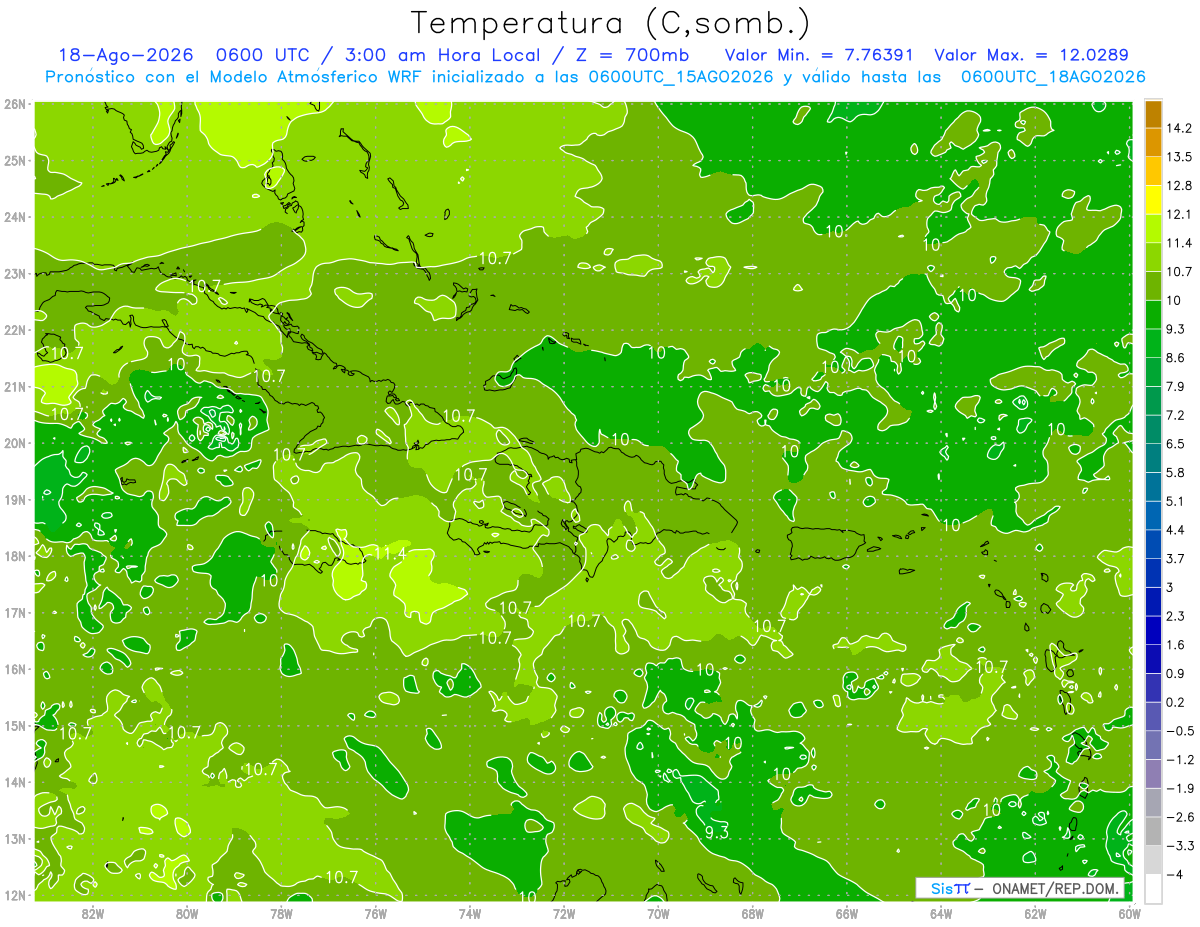Click the yellow legend swatch between 12.8 and 12.1
The width and height of the screenshot is (1200, 927).
point(1153,200)
